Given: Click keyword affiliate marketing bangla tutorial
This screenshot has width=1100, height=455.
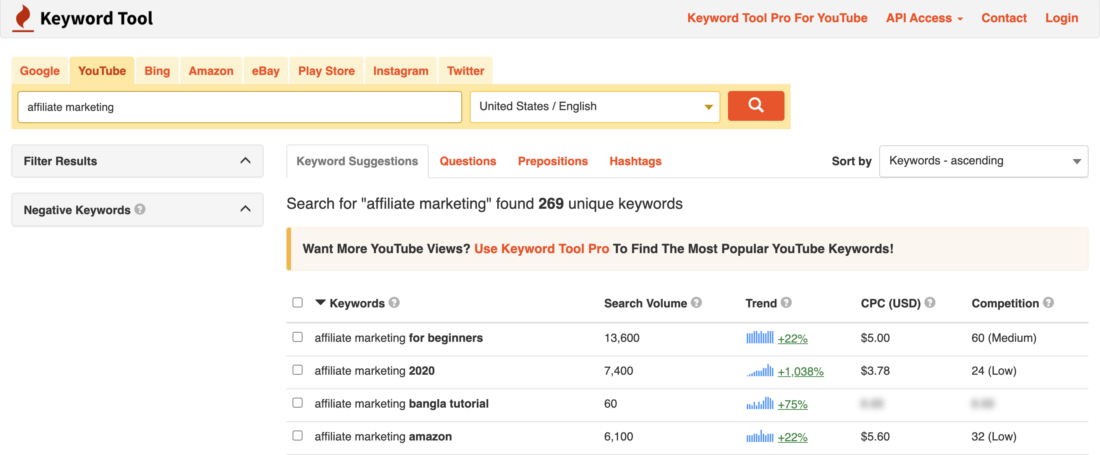Looking at the screenshot, I should pyautogui.click(x=401, y=404).
